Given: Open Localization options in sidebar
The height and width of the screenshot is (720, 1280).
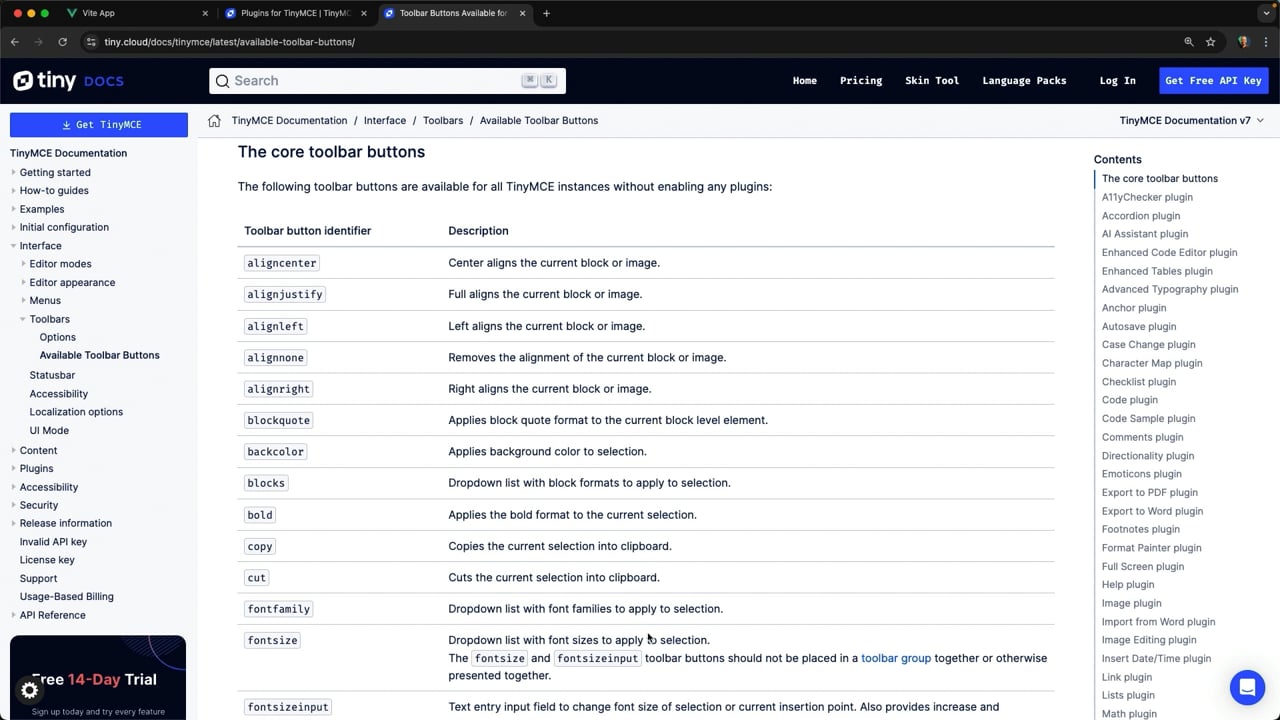Looking at the screenshot, I should [76, 412].
